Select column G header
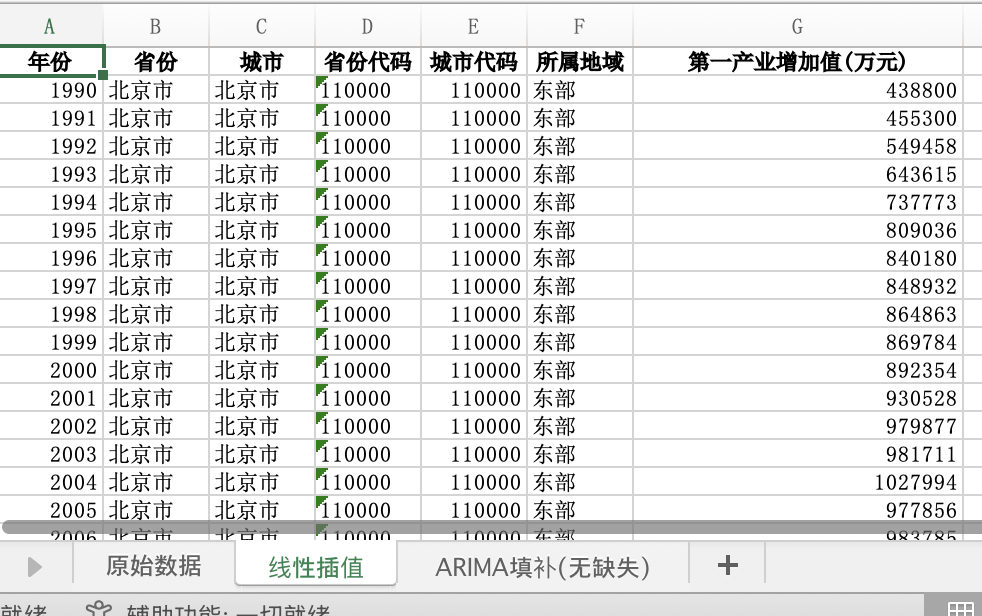 point(797,26)
